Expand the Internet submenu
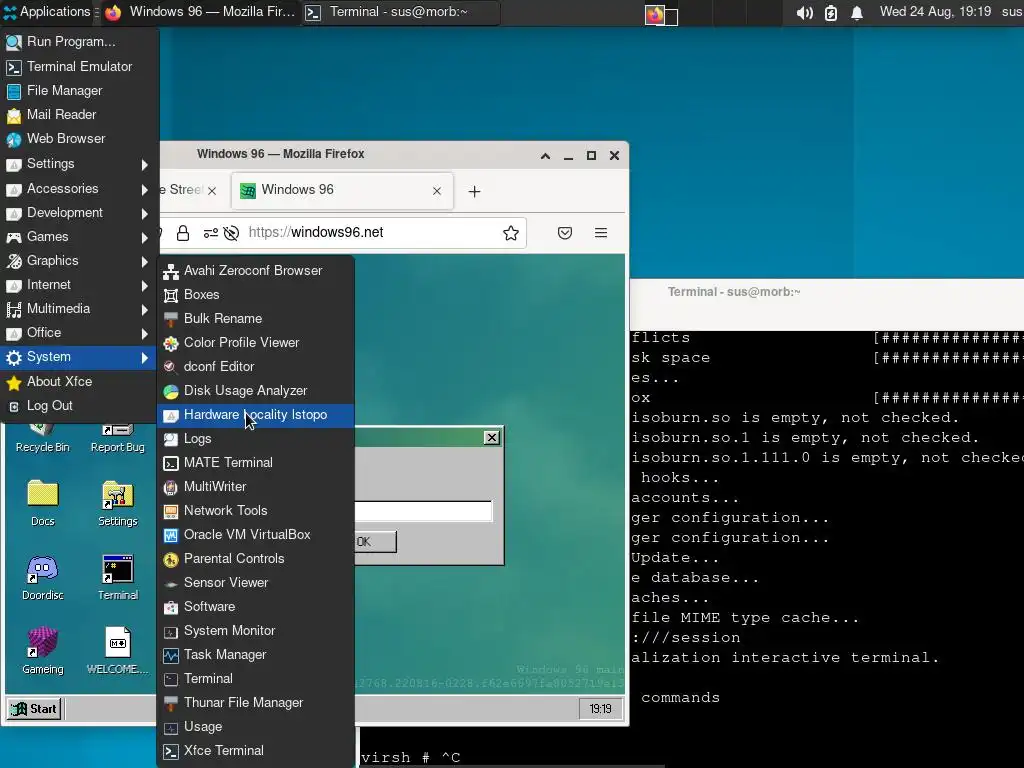Viewport: 1024px width, 768px height. coord(78,285)
